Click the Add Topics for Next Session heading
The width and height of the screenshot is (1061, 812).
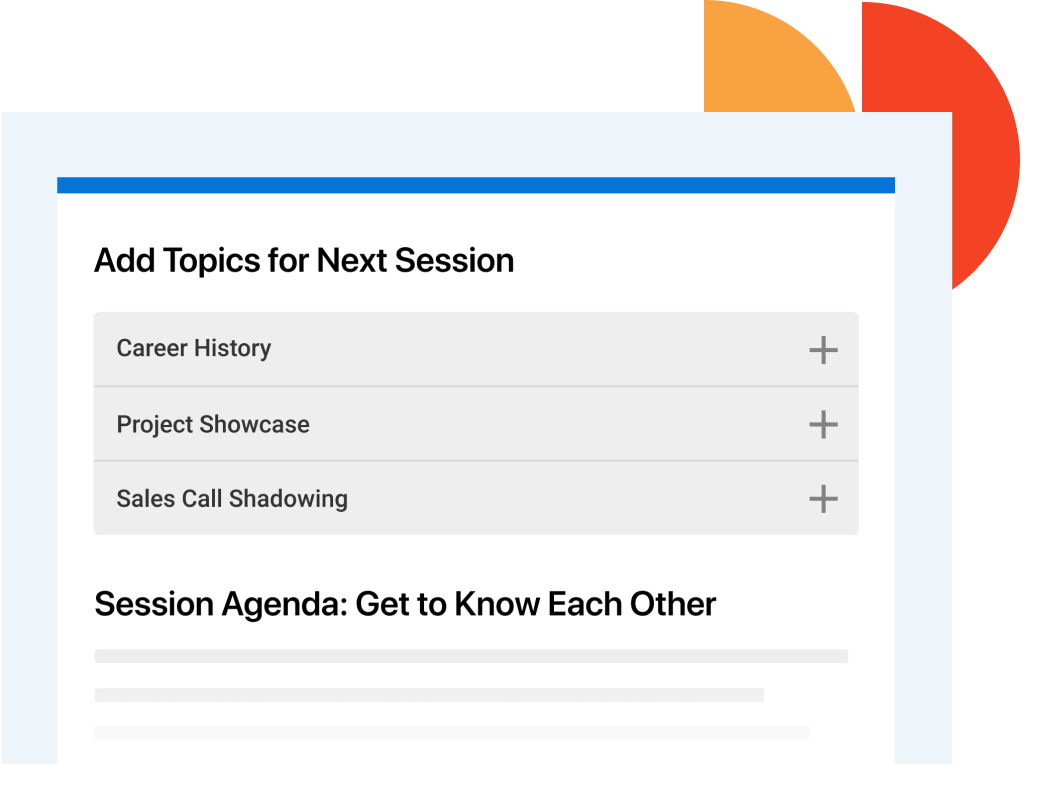304,261
